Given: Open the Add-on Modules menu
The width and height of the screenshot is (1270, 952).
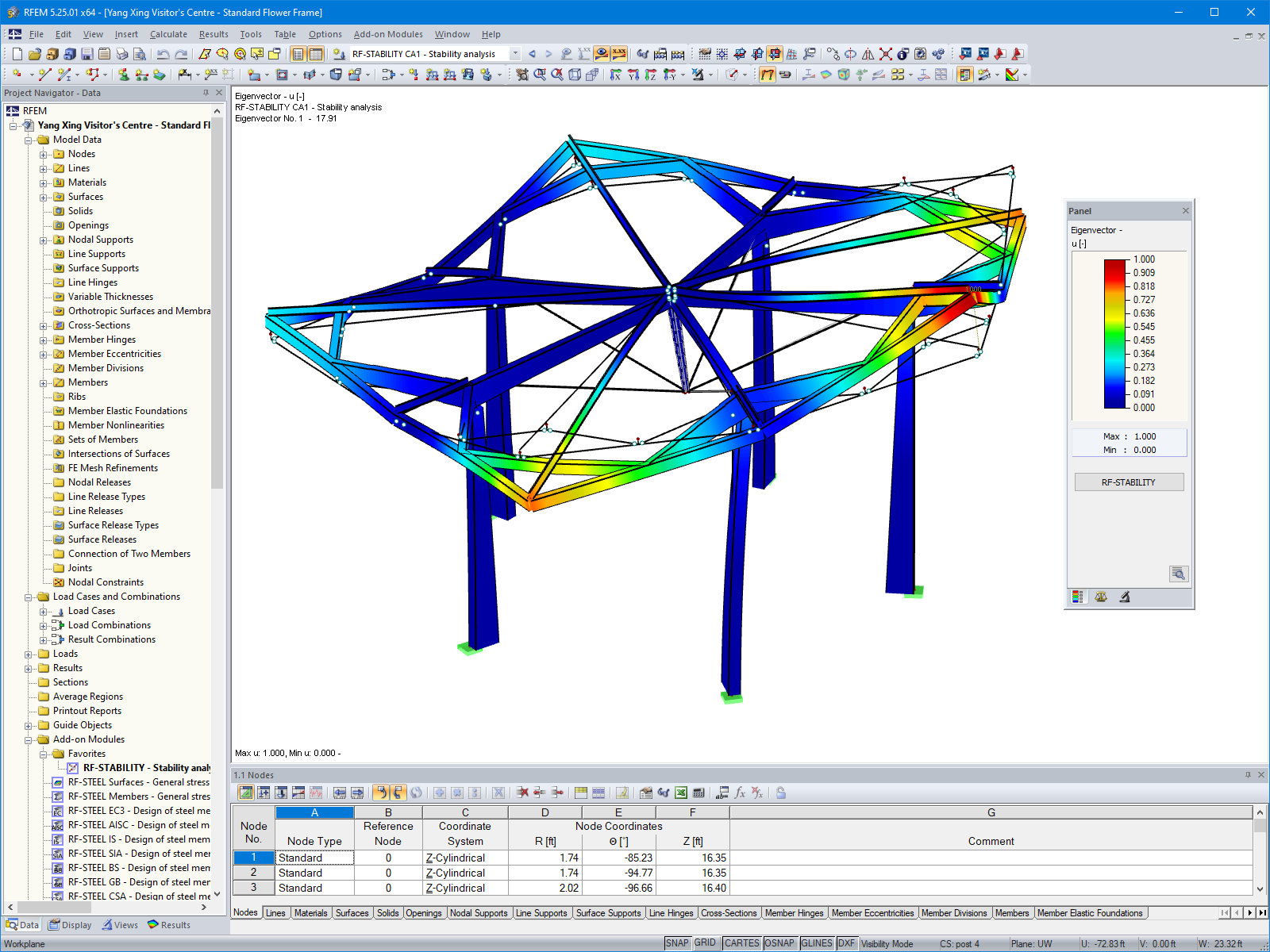Looking at the screenshot, I should coord(388,34).
